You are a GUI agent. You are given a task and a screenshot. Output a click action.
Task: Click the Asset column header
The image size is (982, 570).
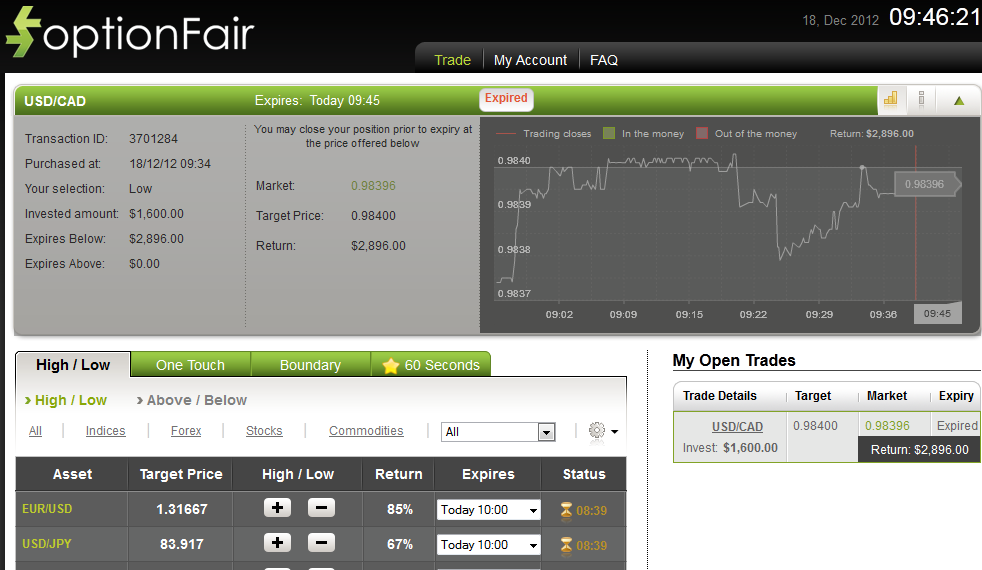[72, 474]
